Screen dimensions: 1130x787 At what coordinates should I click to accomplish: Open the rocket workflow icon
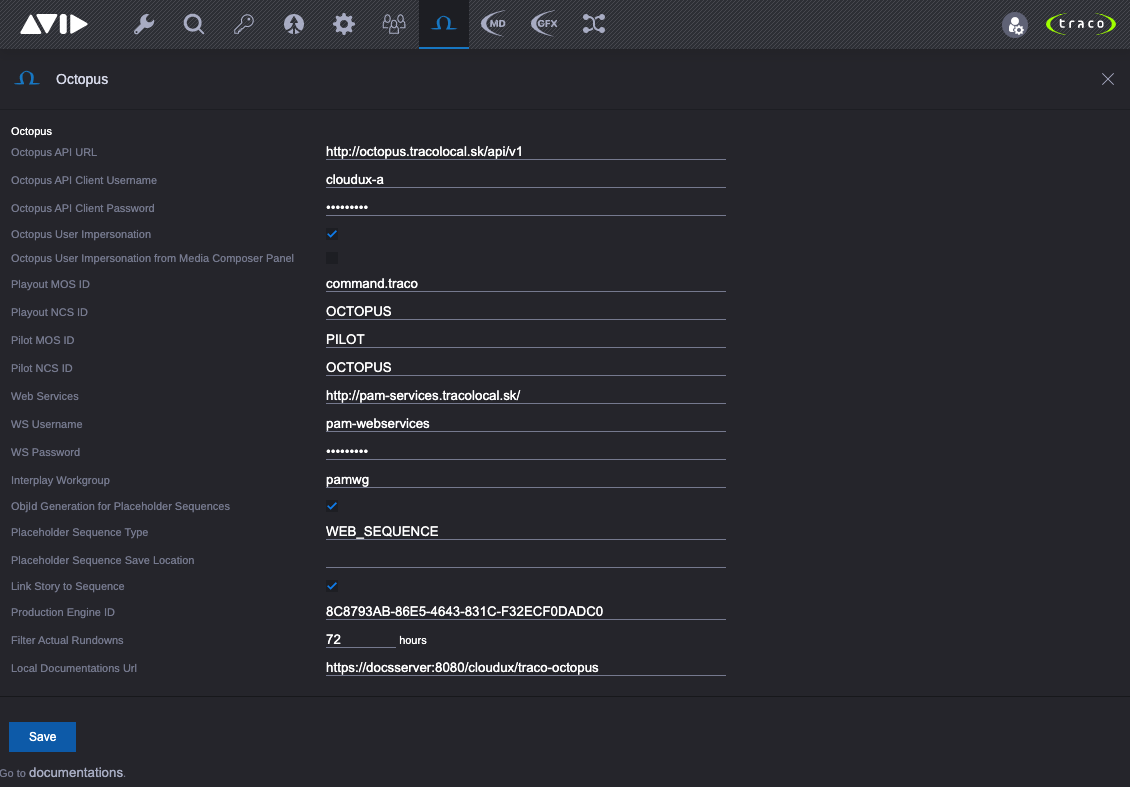pos(293,25)
